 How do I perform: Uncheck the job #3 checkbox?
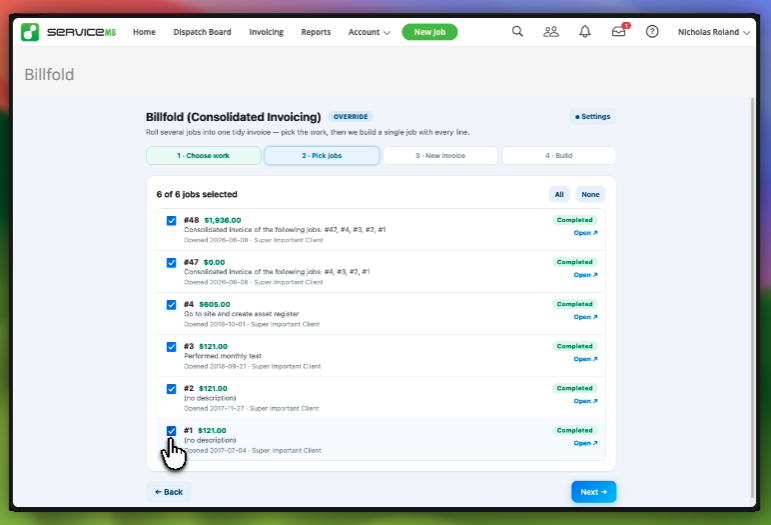point(171,347)
